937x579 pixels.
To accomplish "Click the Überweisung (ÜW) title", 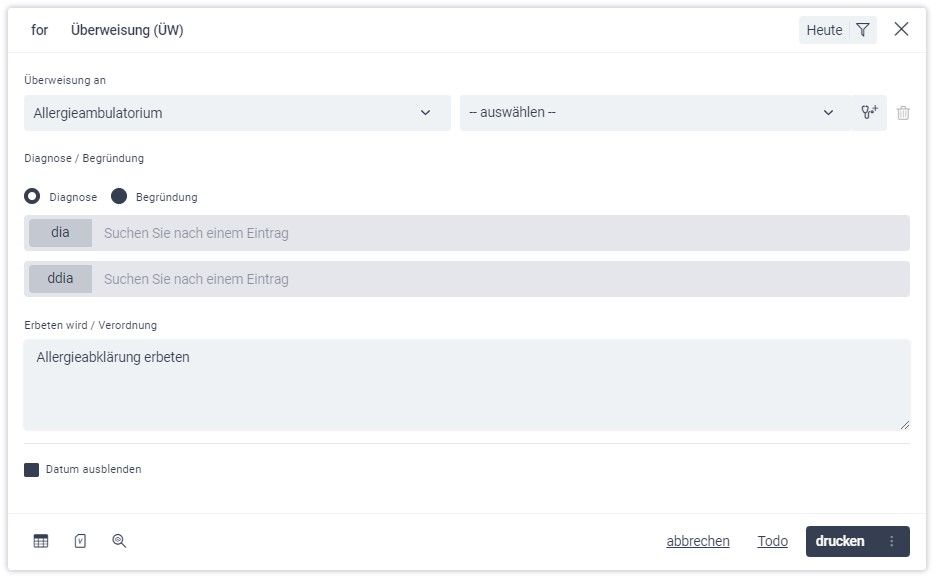I will click(x=127, y=30).
